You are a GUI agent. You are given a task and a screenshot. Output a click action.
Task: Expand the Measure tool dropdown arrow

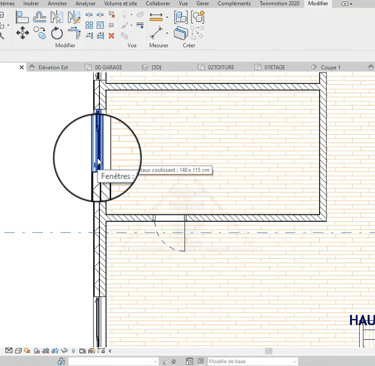(x=167, y=17)
